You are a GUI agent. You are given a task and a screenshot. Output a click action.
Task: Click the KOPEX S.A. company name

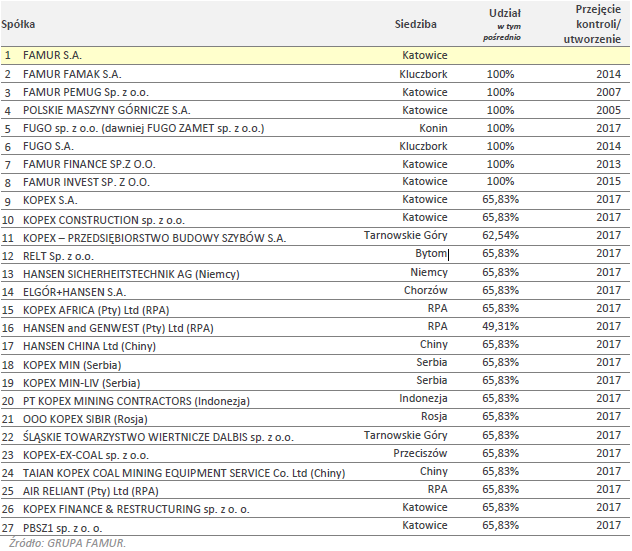50,200
